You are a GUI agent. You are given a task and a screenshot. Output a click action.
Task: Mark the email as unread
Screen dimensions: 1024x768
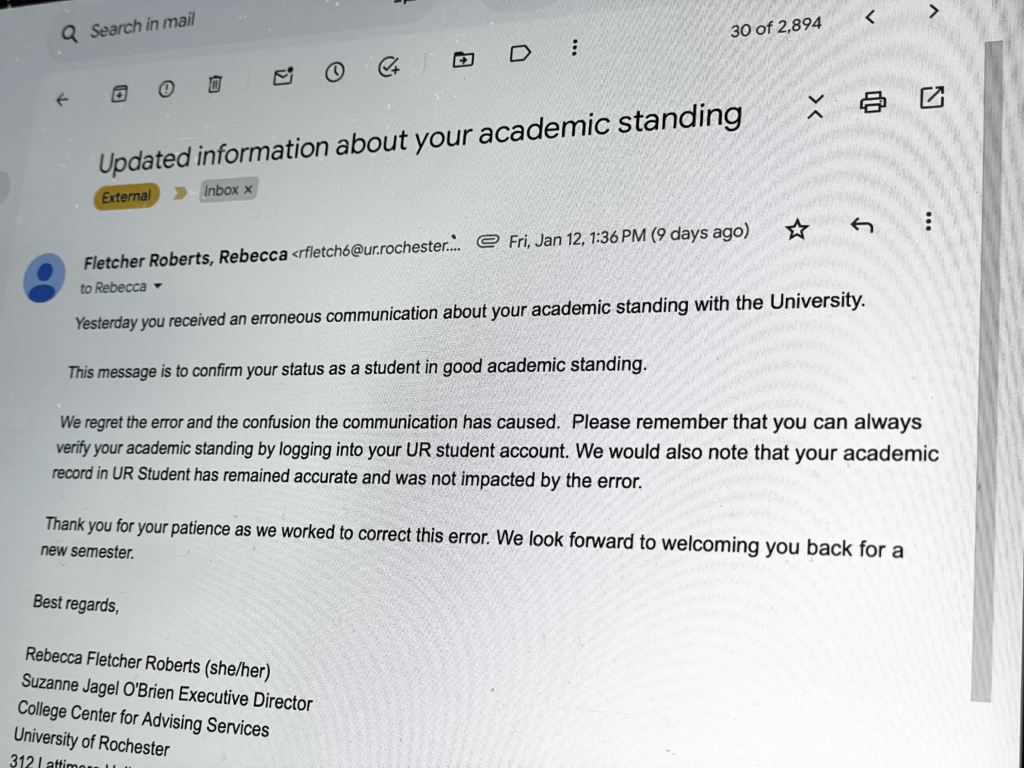[x=283, y=76]
